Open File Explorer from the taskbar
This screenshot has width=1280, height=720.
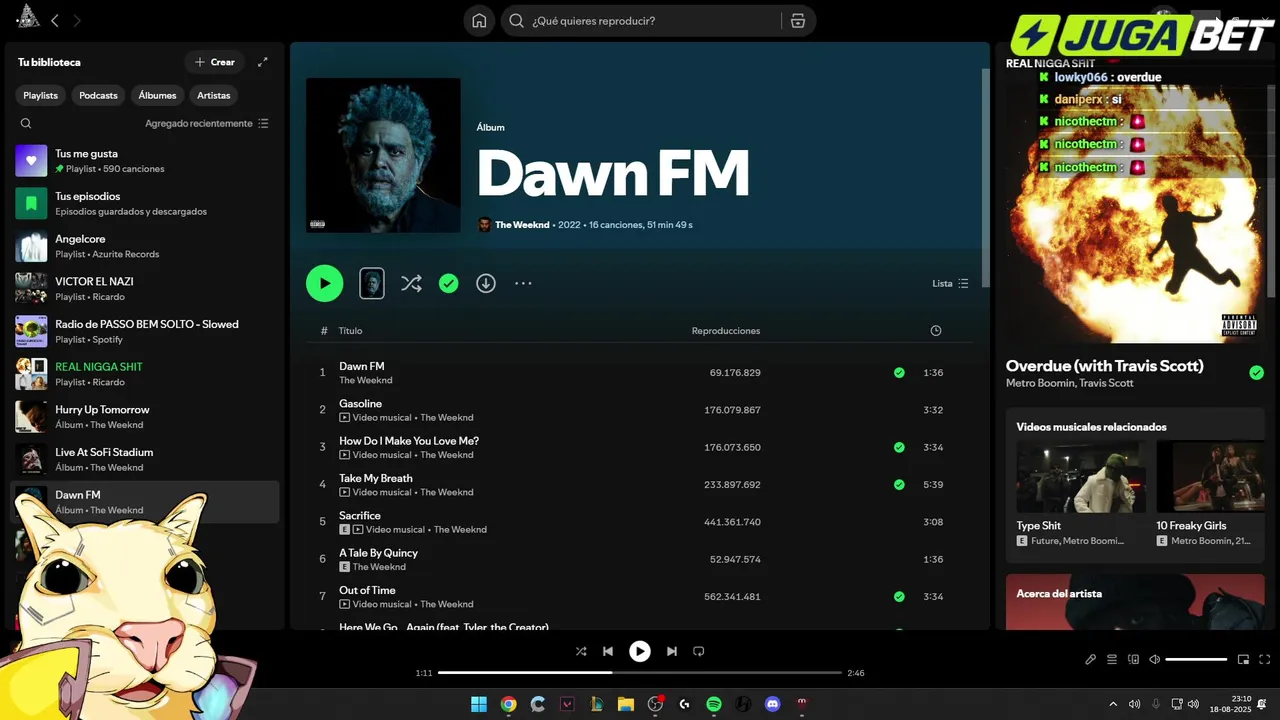click(625, 704)
